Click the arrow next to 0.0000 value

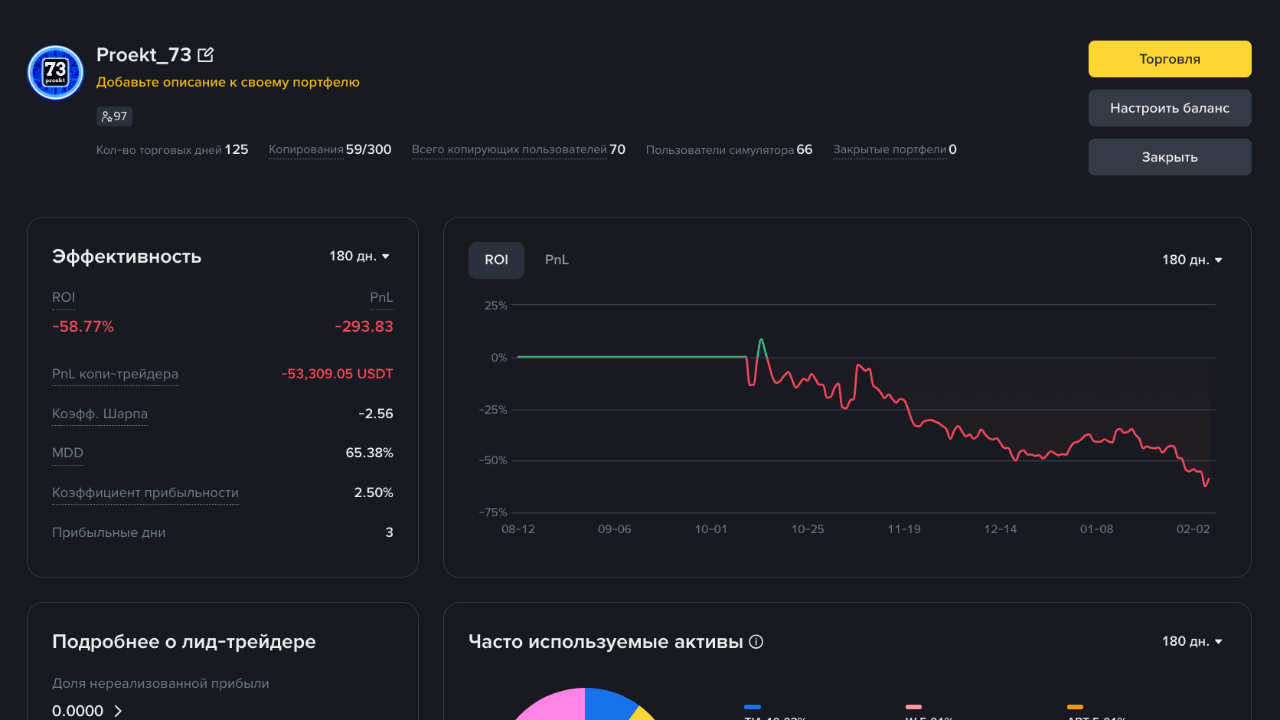coord(118,711)
